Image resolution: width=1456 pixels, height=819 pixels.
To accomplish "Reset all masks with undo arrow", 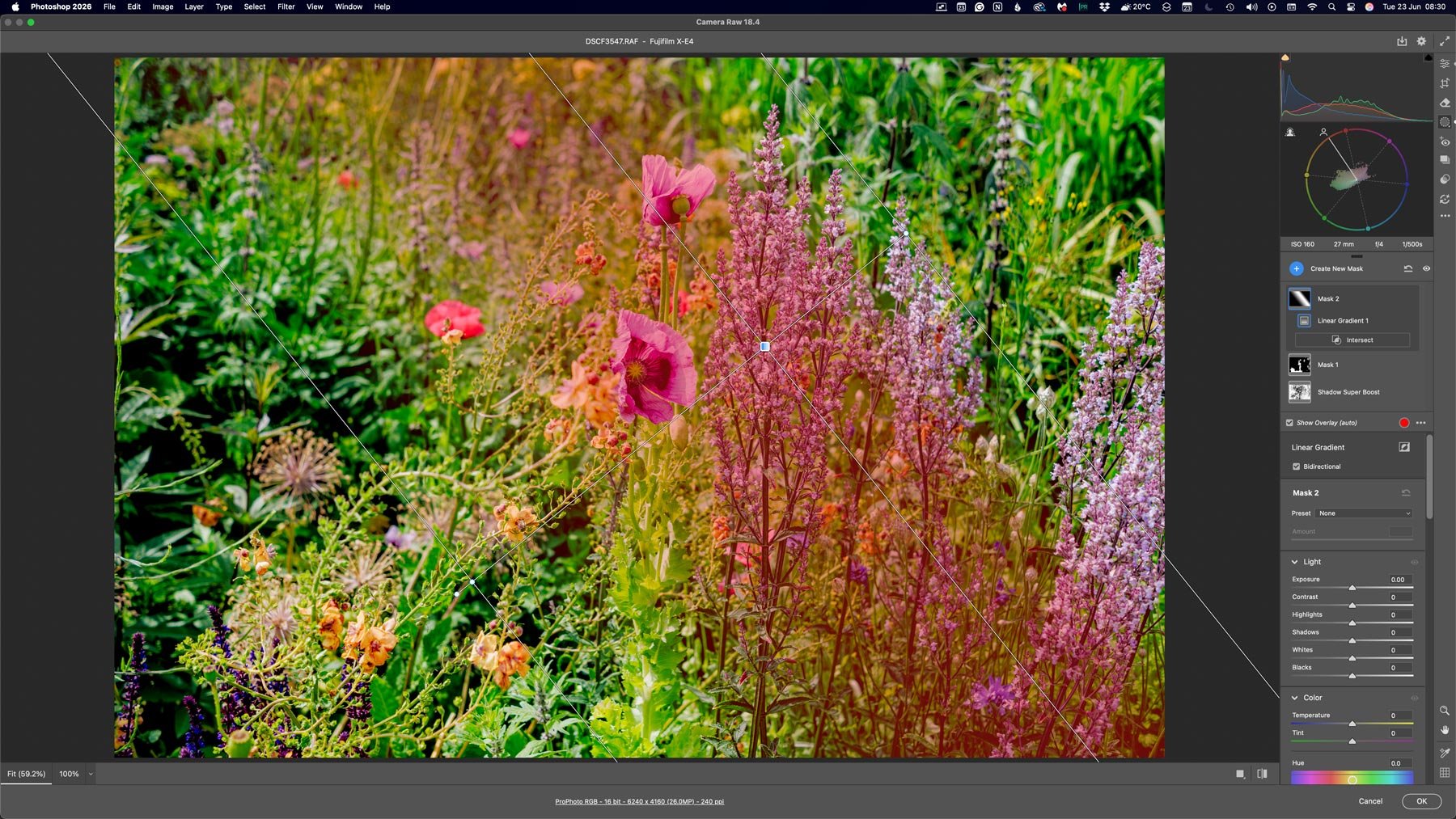I will (x=1408, y=268).
